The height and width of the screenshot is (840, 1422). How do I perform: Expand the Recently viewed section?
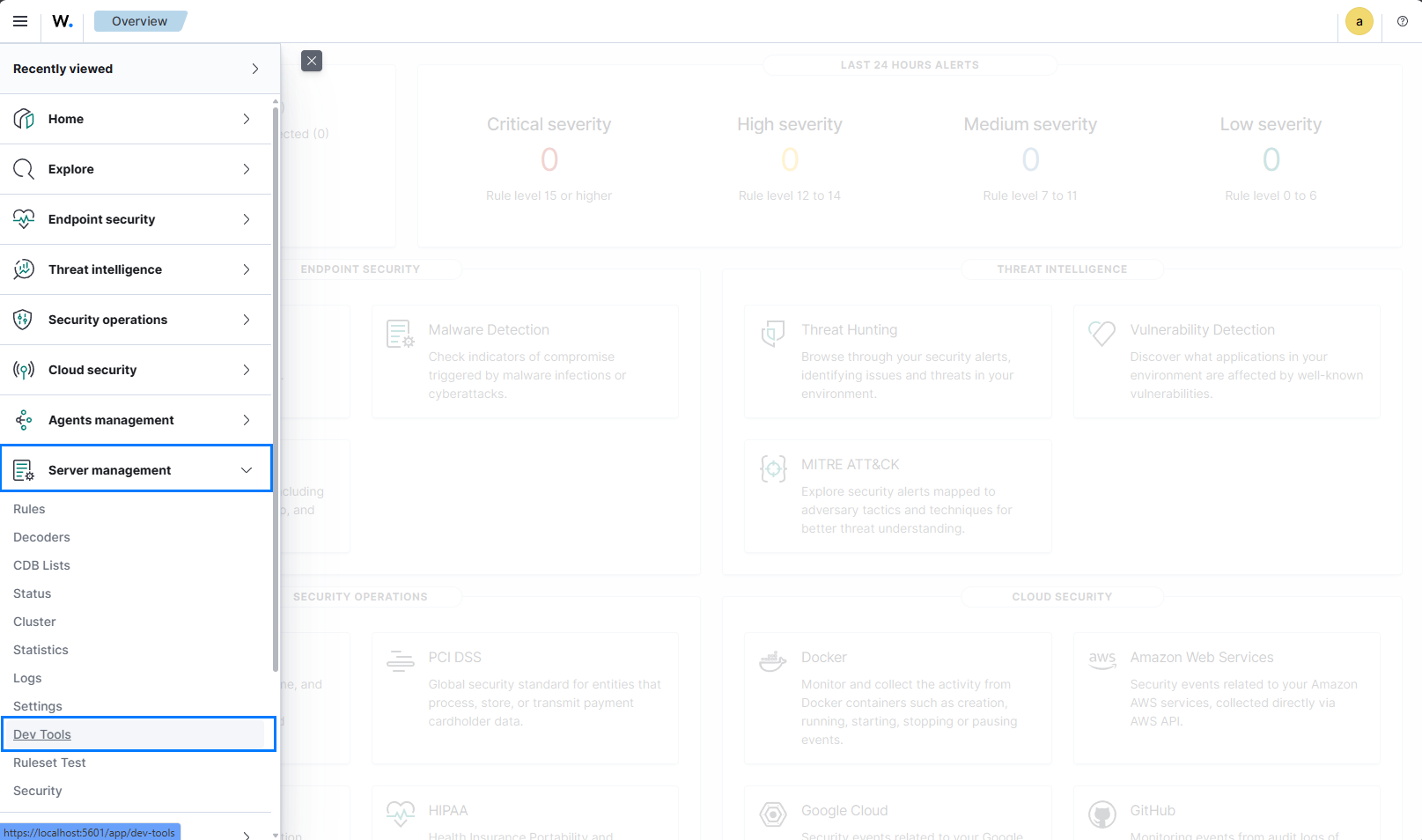point(254,69)
